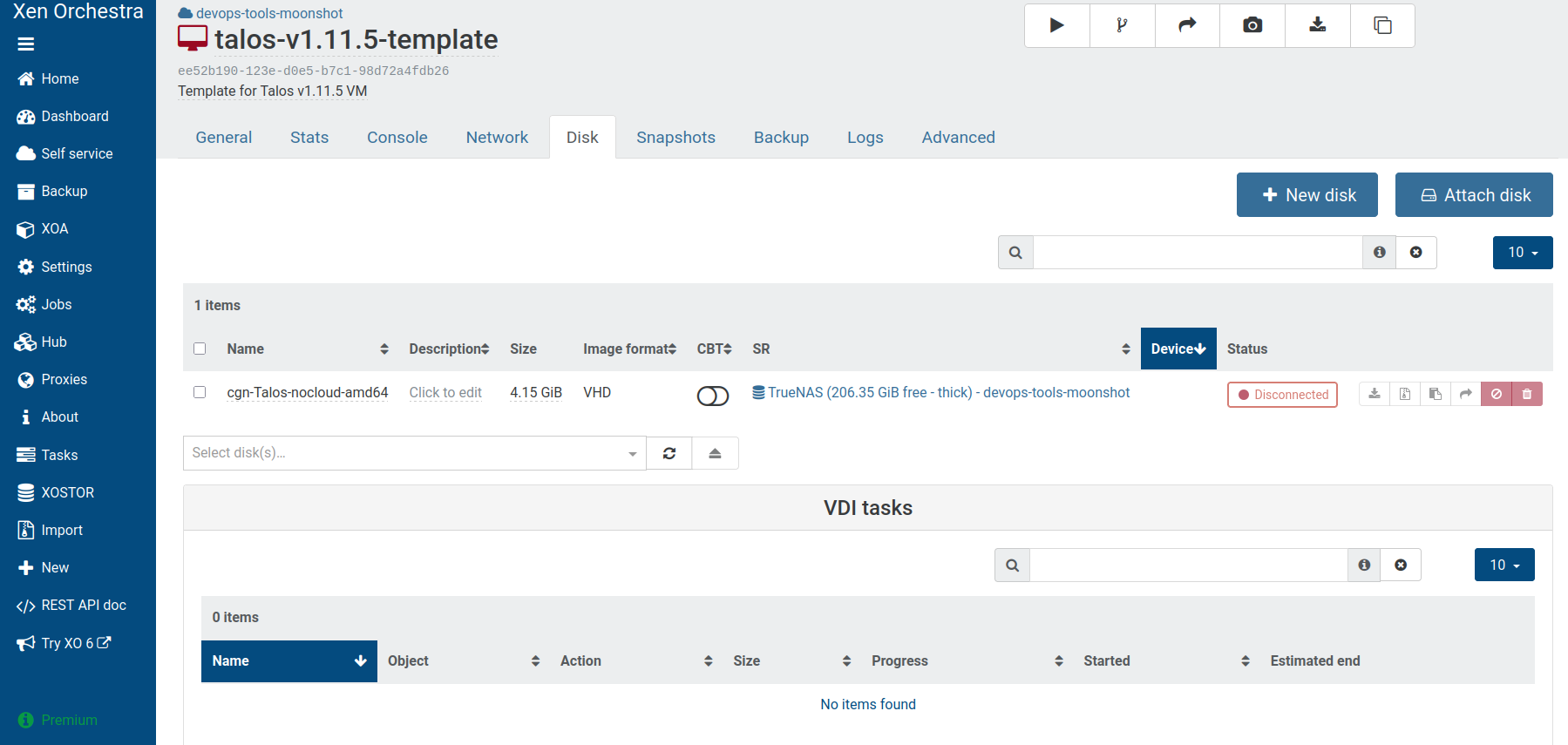Screen dimensions: 1568x745
Task: Take a snapshot with the camera icon
Action: tap(1252, 25)
